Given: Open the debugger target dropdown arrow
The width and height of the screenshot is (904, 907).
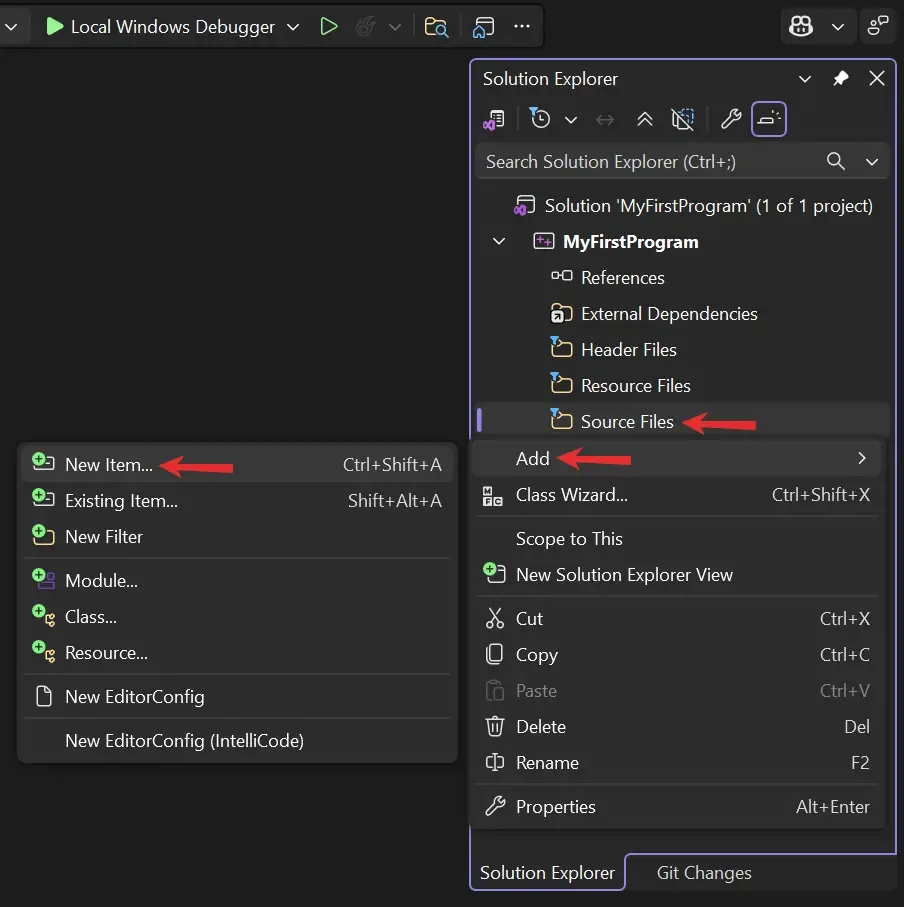Looking at the screenshot, I should pyautogui.click(x=293, y=27).
